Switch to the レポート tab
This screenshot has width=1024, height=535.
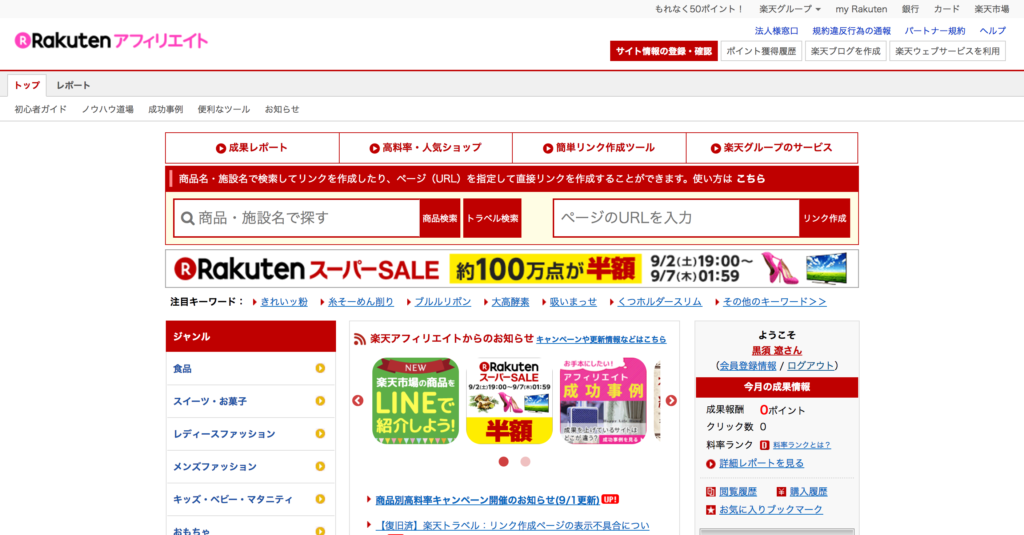[73, 86]
